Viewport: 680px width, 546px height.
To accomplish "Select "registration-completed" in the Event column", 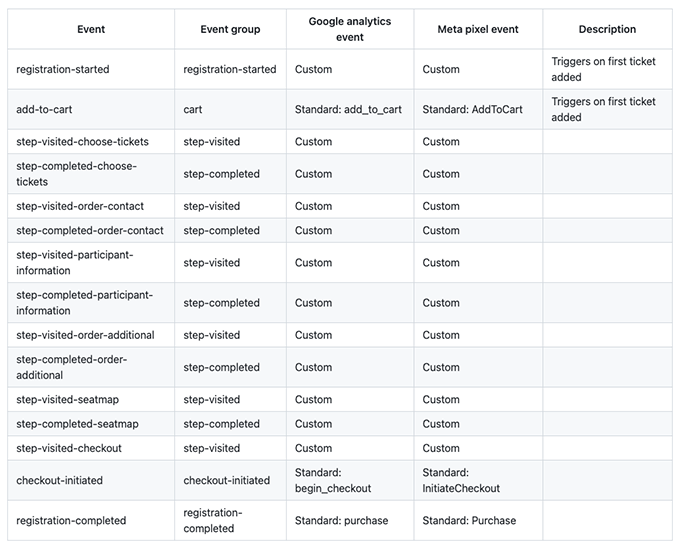I will pos(71,520).
